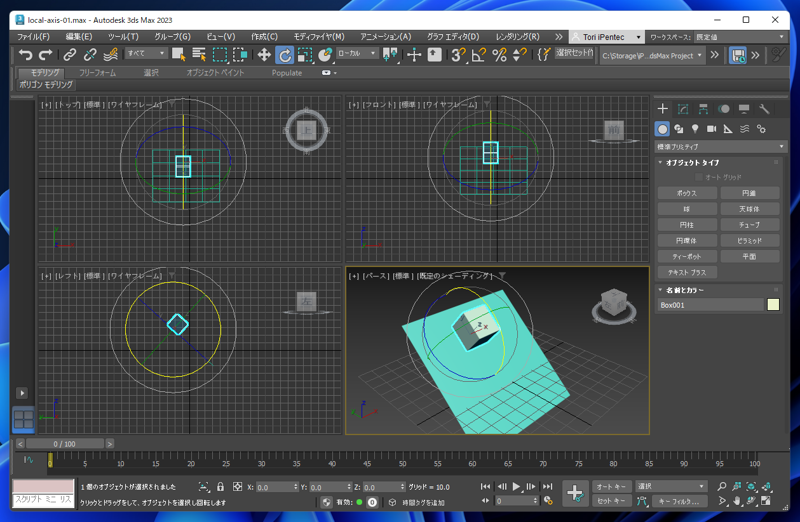Open Select by Name list icon
Screen dimensions: 800x522
pyautogui.click(x=199, y=55)
